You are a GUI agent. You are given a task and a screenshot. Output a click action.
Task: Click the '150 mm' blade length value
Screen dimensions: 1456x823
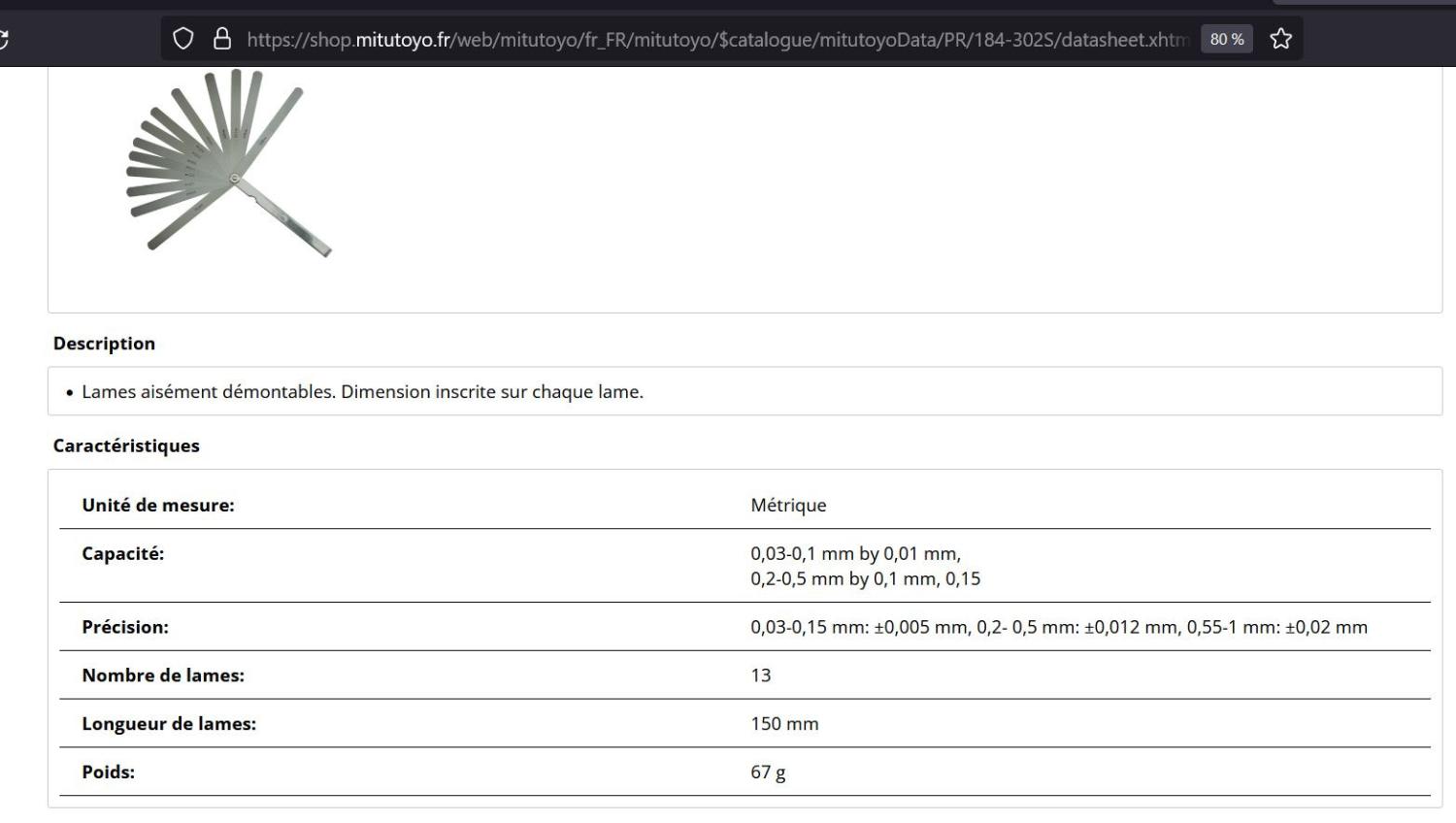click(784, 724)
